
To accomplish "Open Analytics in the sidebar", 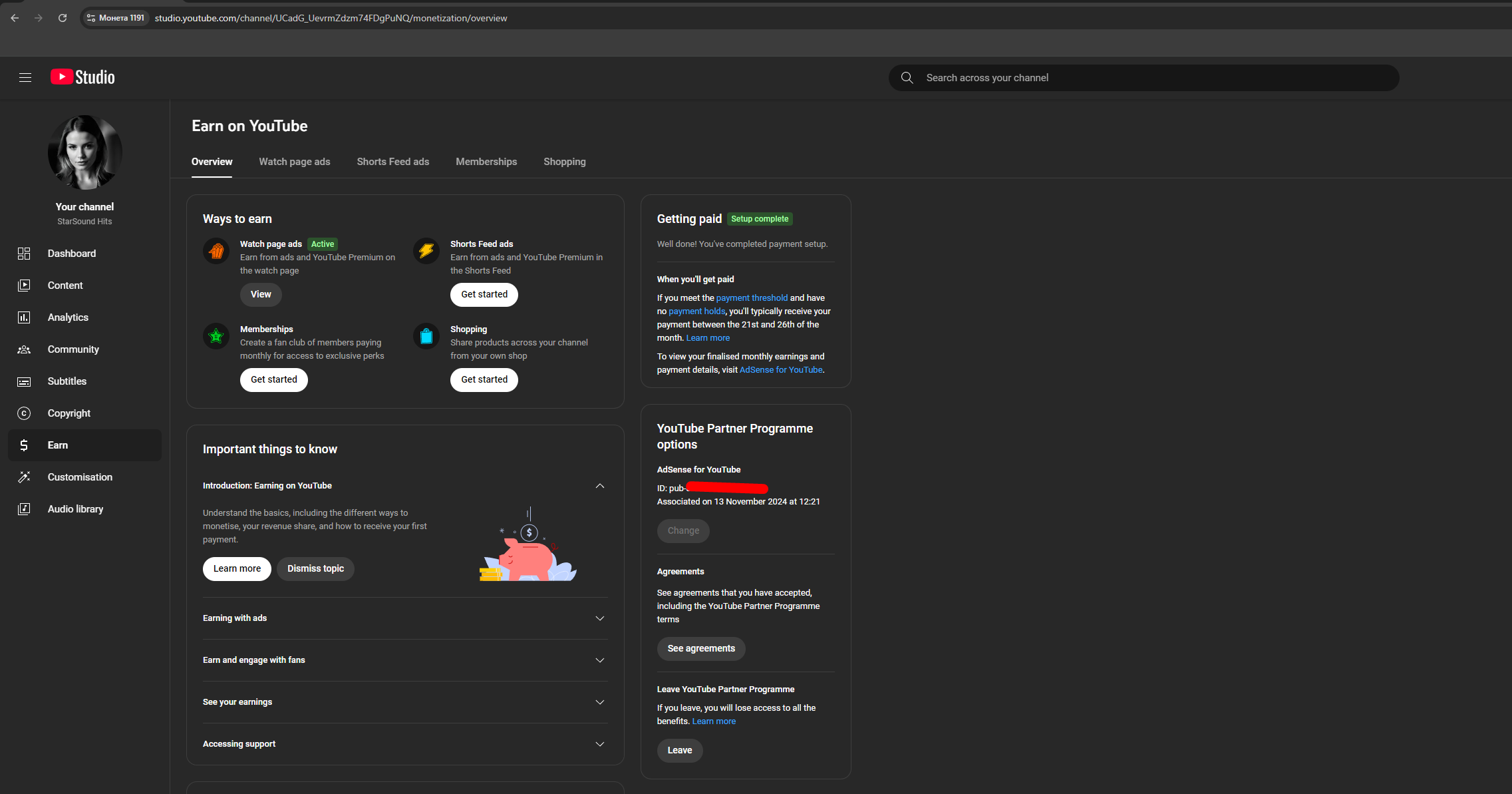I will click(x=84, y=317).
